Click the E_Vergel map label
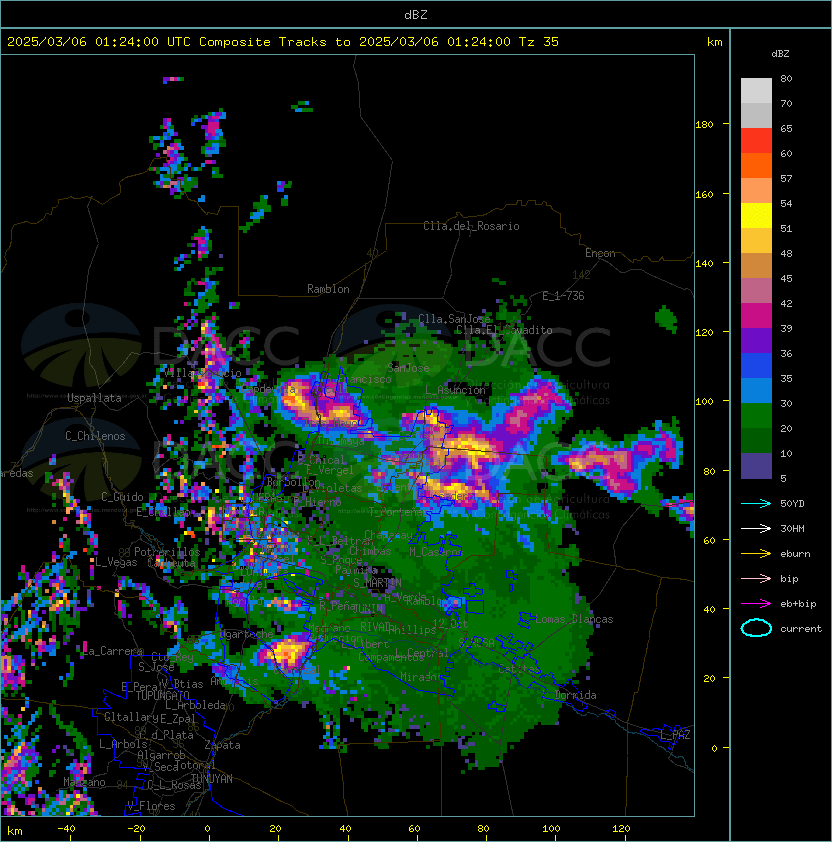 [x=330, y=470]
